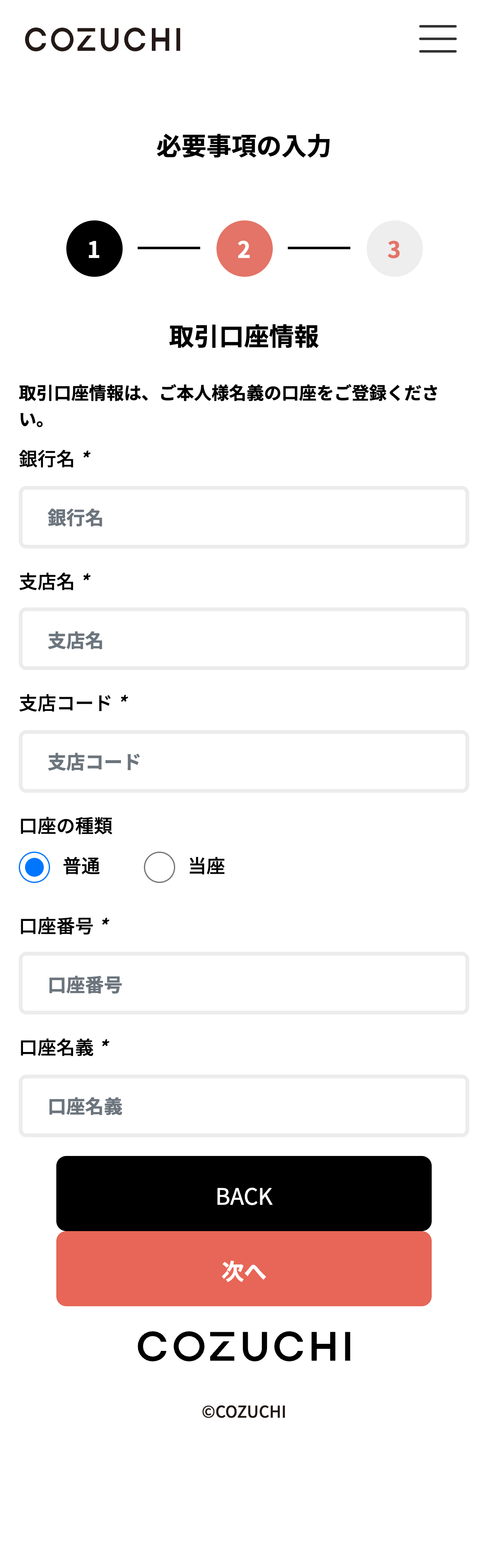This screenshot has width=488, height=1568.
Task: Select step 3 circle indicator
Action: click(x=394, y=248)
